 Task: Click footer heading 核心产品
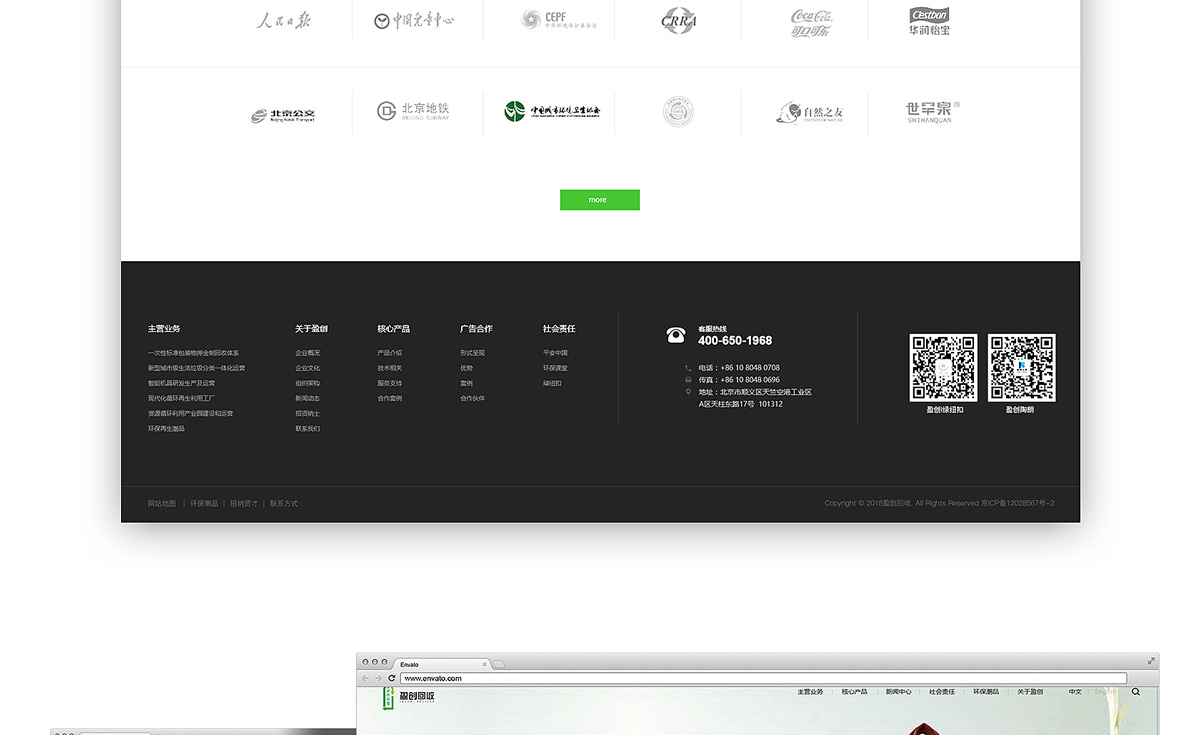(393, 329)
